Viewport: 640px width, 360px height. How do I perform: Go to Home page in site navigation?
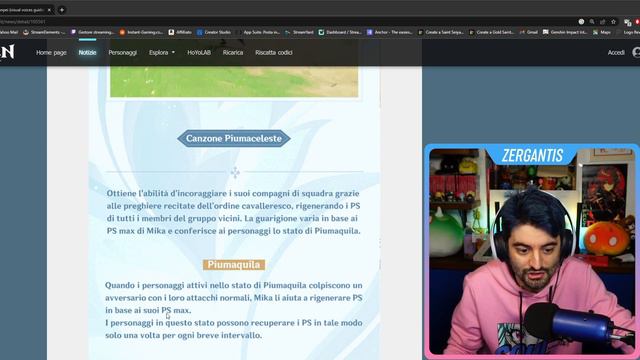click(51, 53)
